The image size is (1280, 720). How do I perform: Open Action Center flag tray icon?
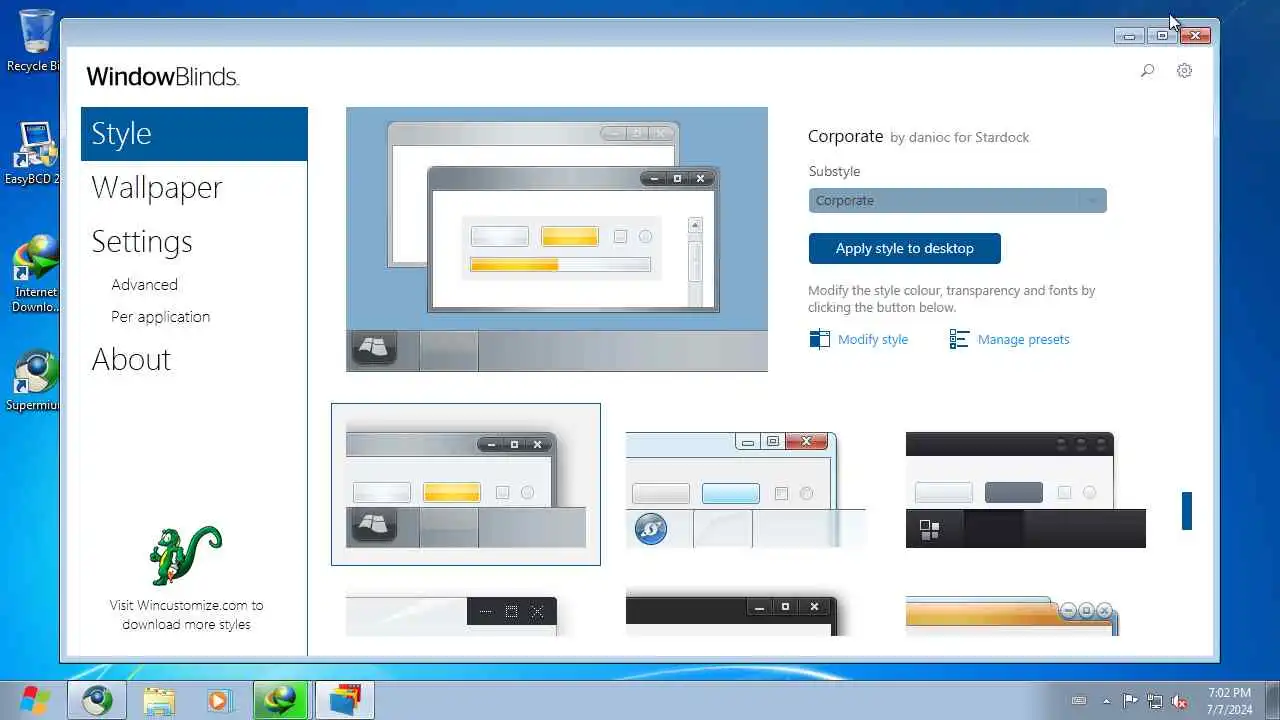1130,701
